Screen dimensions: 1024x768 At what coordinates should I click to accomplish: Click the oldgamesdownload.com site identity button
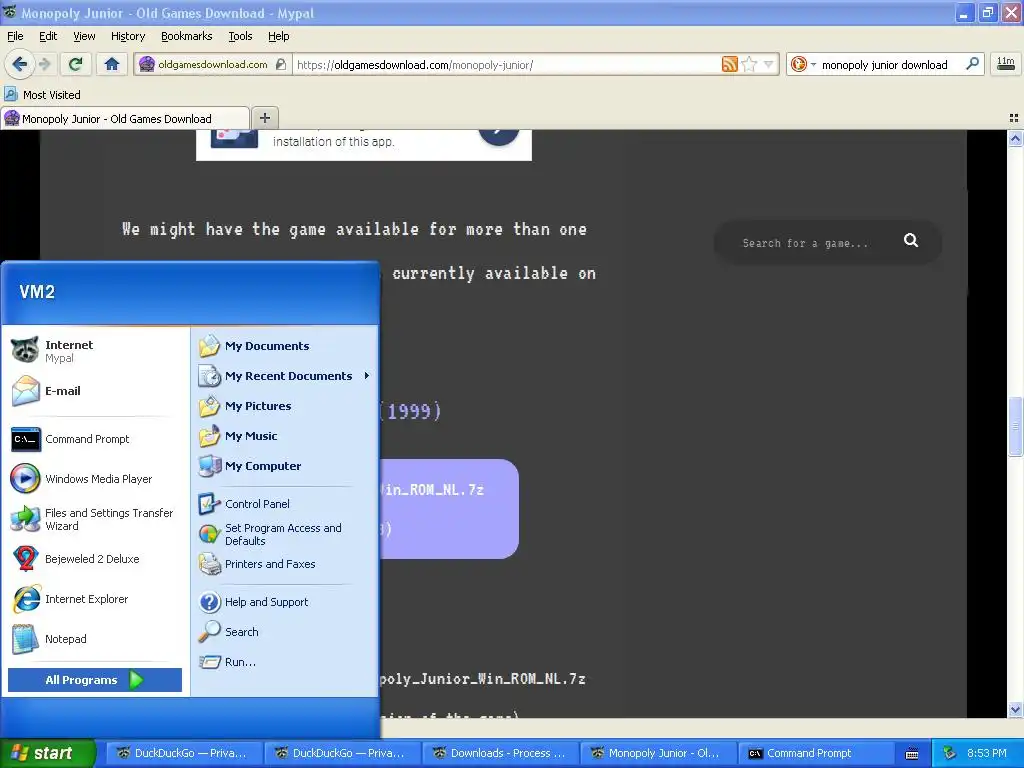click(213, 64)
